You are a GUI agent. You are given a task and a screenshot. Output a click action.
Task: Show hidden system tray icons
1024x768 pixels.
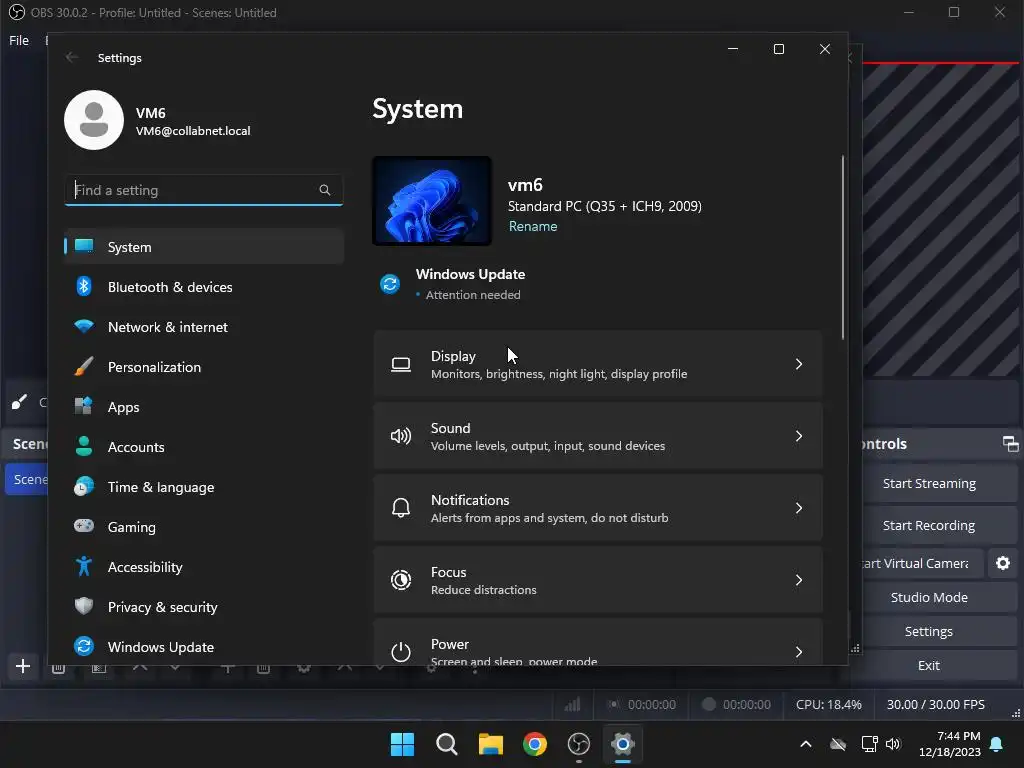click(806, 744)
